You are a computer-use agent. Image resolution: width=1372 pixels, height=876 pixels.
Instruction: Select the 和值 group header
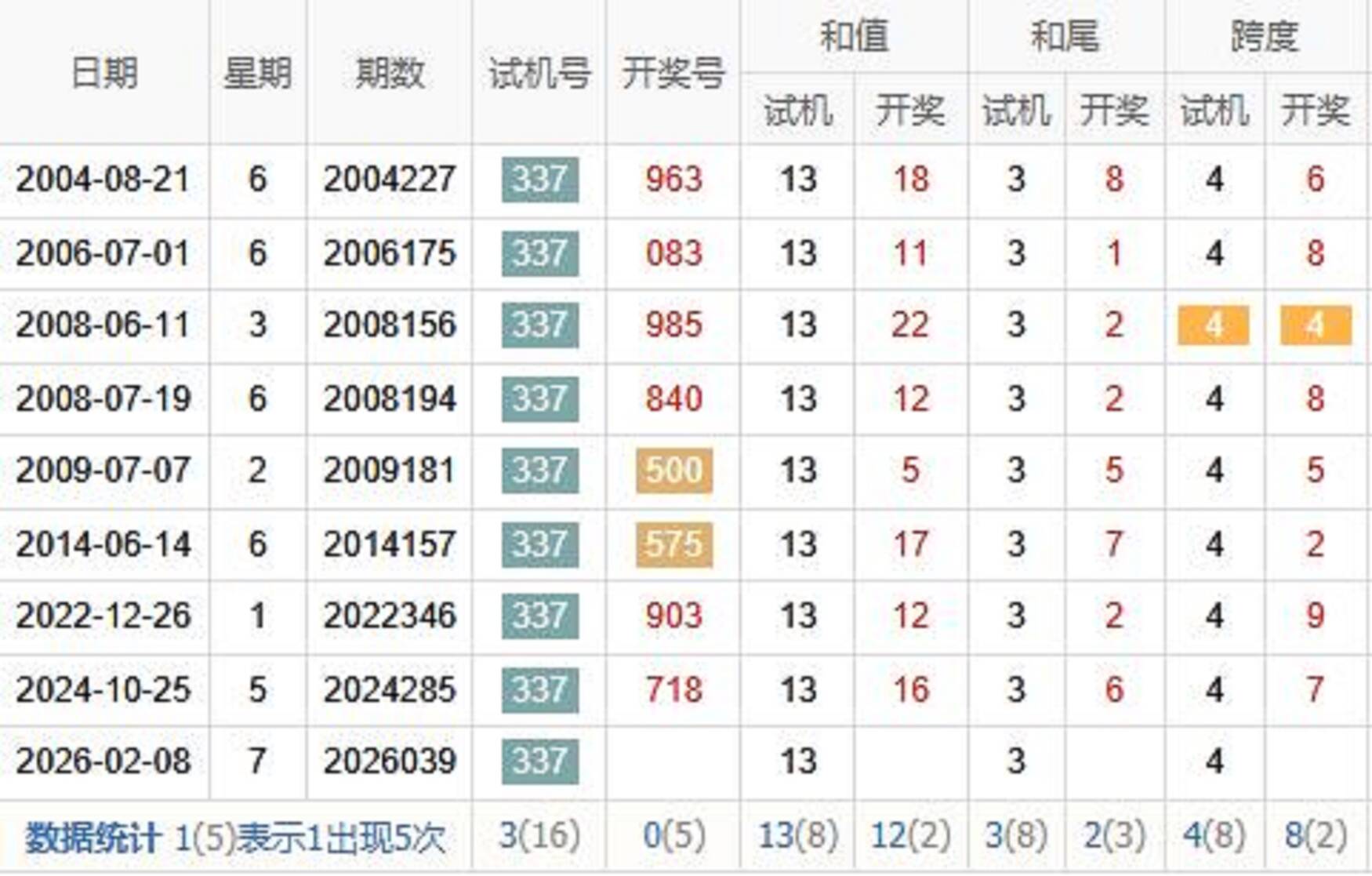854,36
